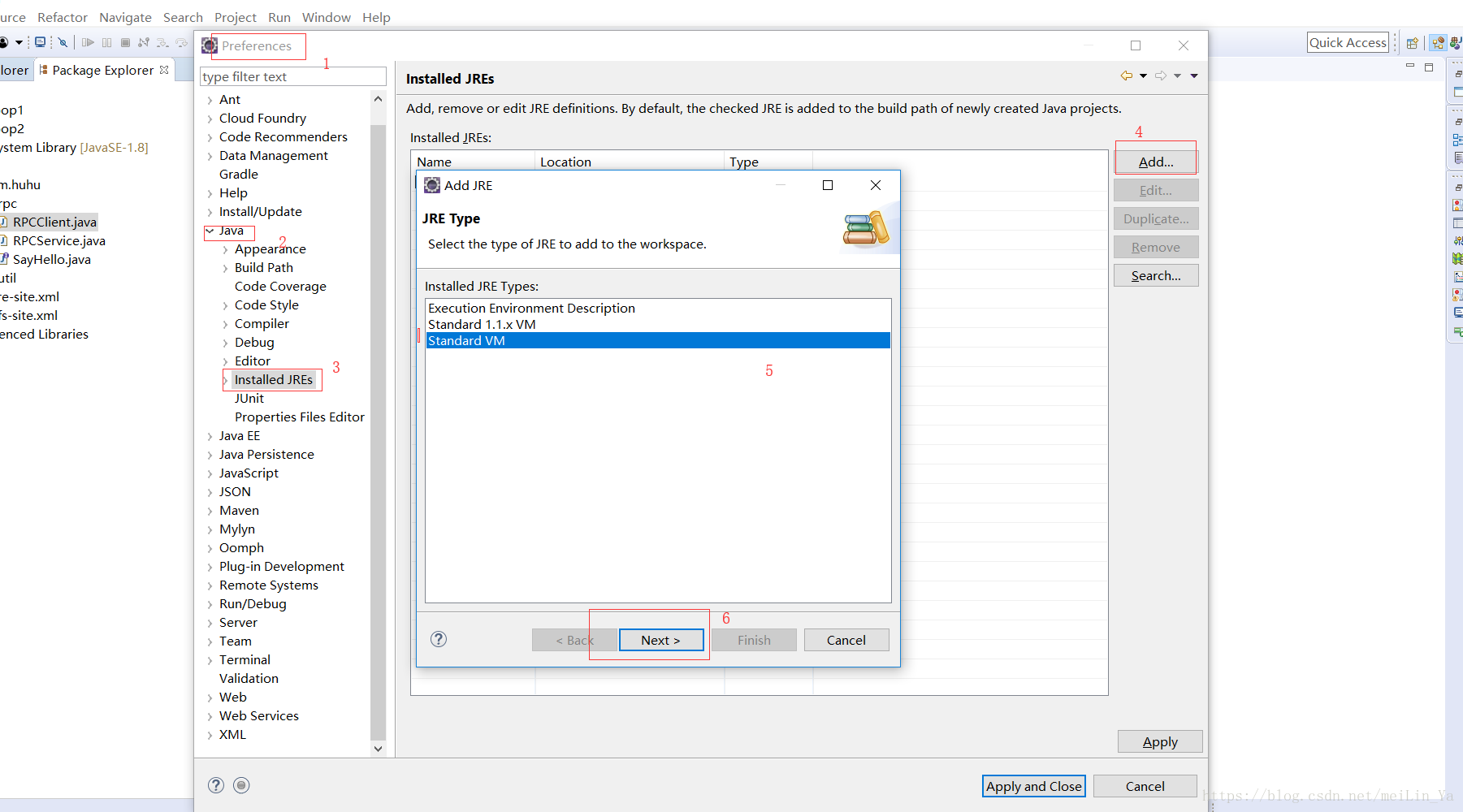Viewport: 1463px width, 812px height.
Task: Click the Step Into icon
Action: click(162, 42)
